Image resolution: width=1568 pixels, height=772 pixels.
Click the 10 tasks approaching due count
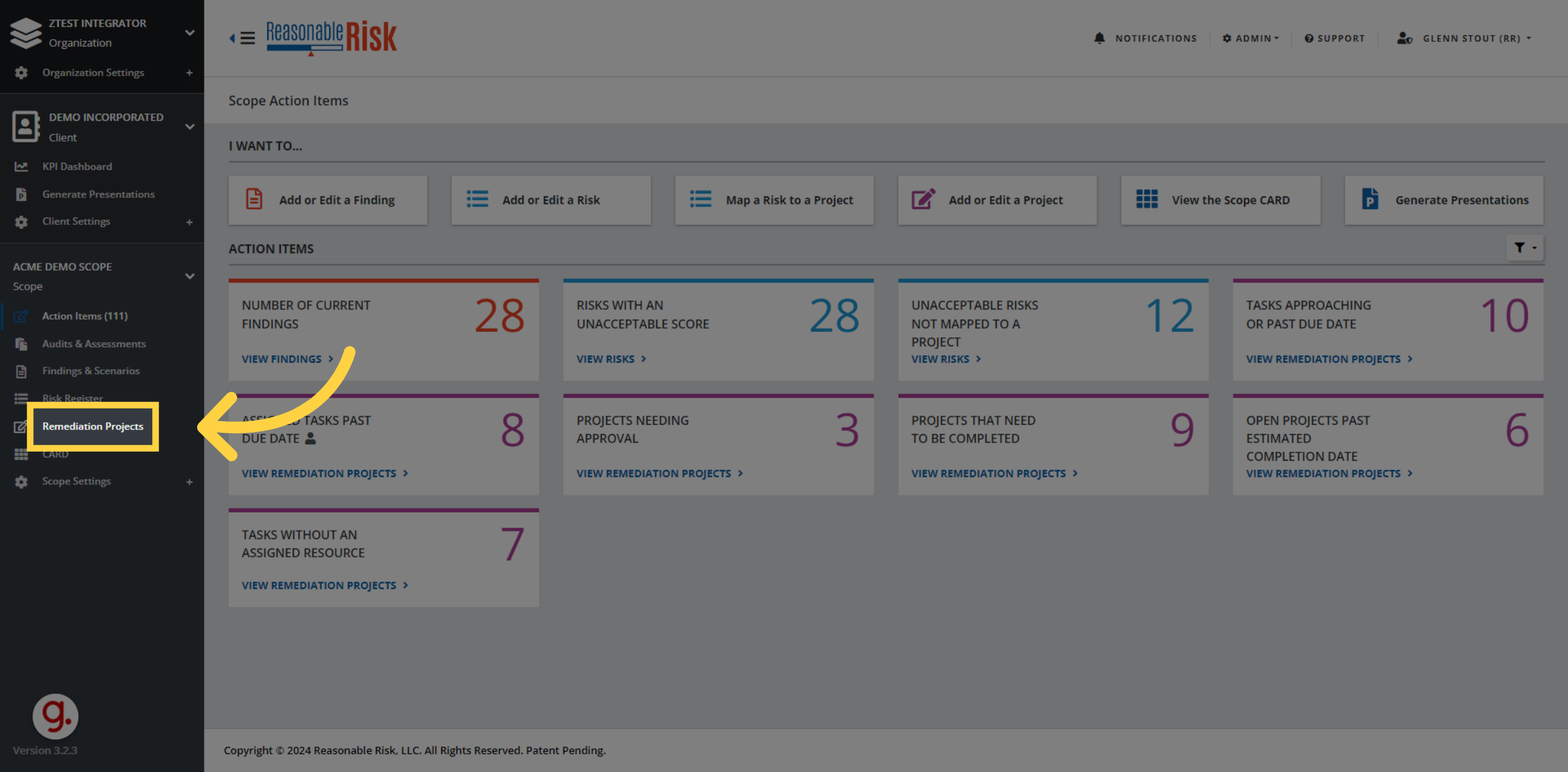[x=1505, y=316]
